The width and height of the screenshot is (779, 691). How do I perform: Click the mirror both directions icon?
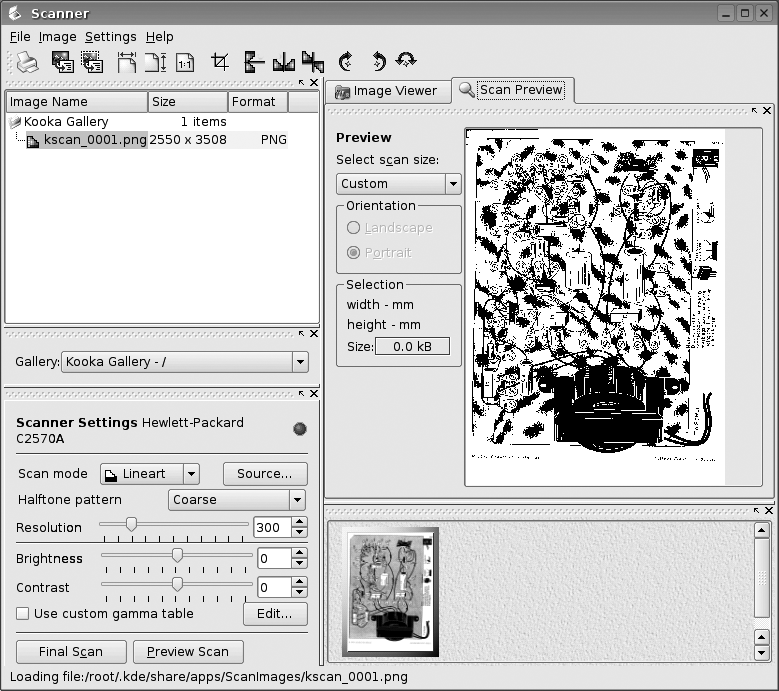pos(313,62)
